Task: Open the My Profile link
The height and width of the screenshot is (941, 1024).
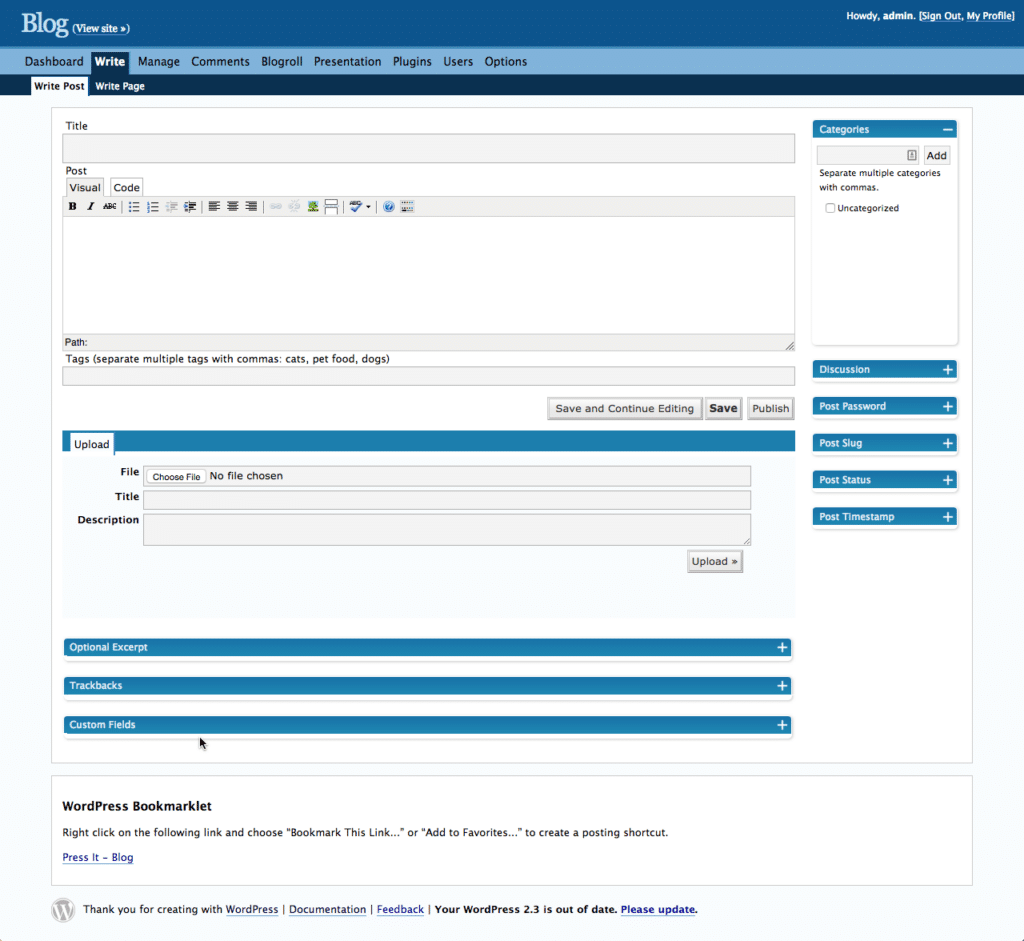Action: pos(989,16)
